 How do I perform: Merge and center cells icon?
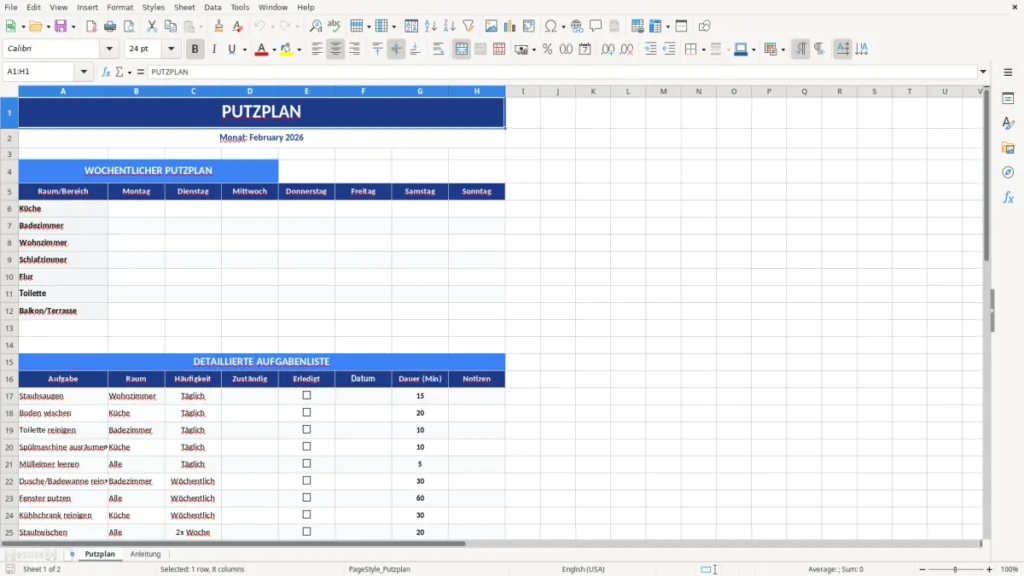coord(461,49)
